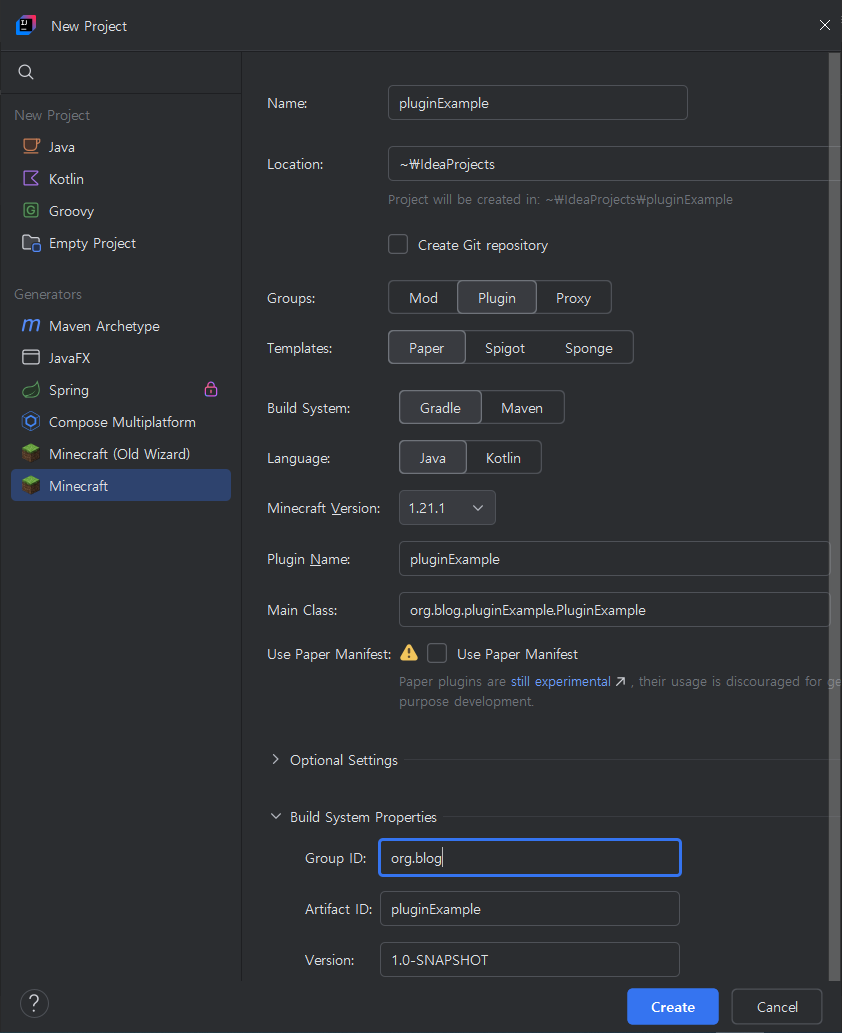Image resolution: width=842 pixels, height=1033 pixels.
Task: Click the Empty Project folder icon
Action: [31, 242]
